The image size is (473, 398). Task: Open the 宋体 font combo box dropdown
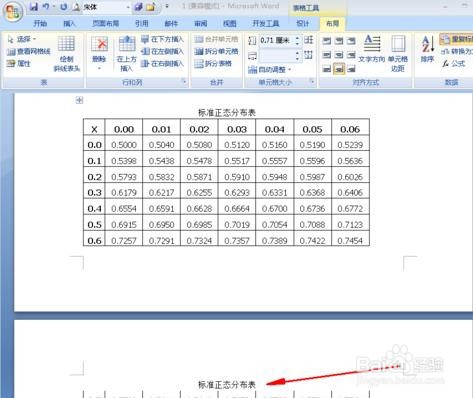pos(128,7)
